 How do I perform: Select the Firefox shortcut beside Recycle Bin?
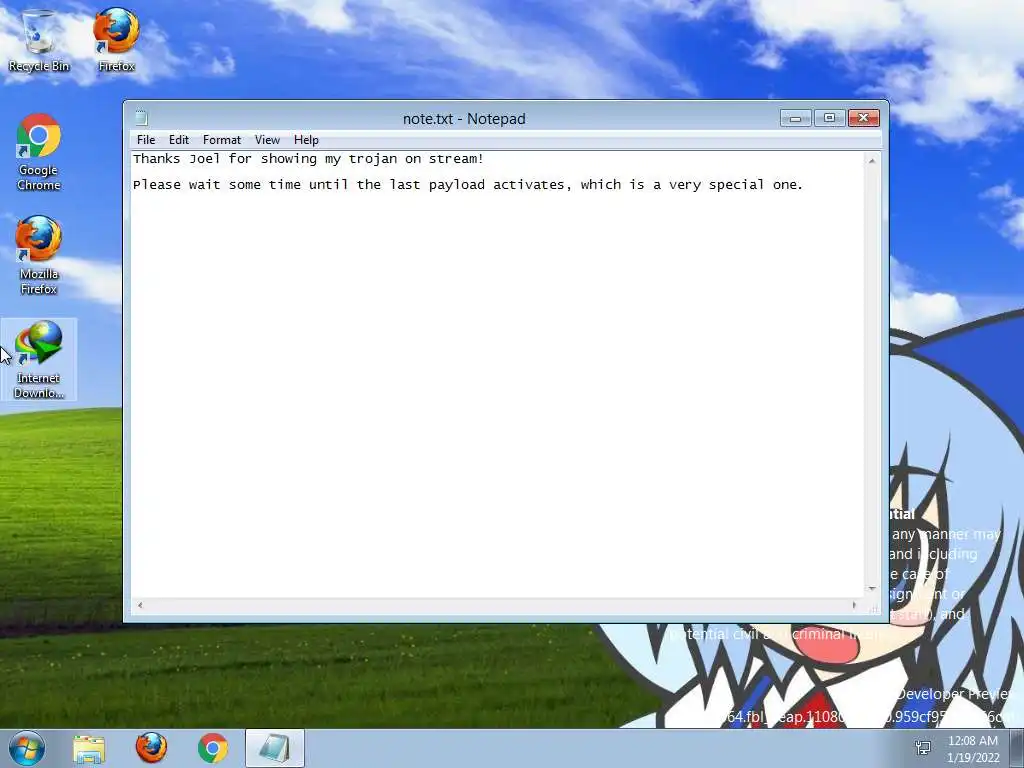(116, 40)
